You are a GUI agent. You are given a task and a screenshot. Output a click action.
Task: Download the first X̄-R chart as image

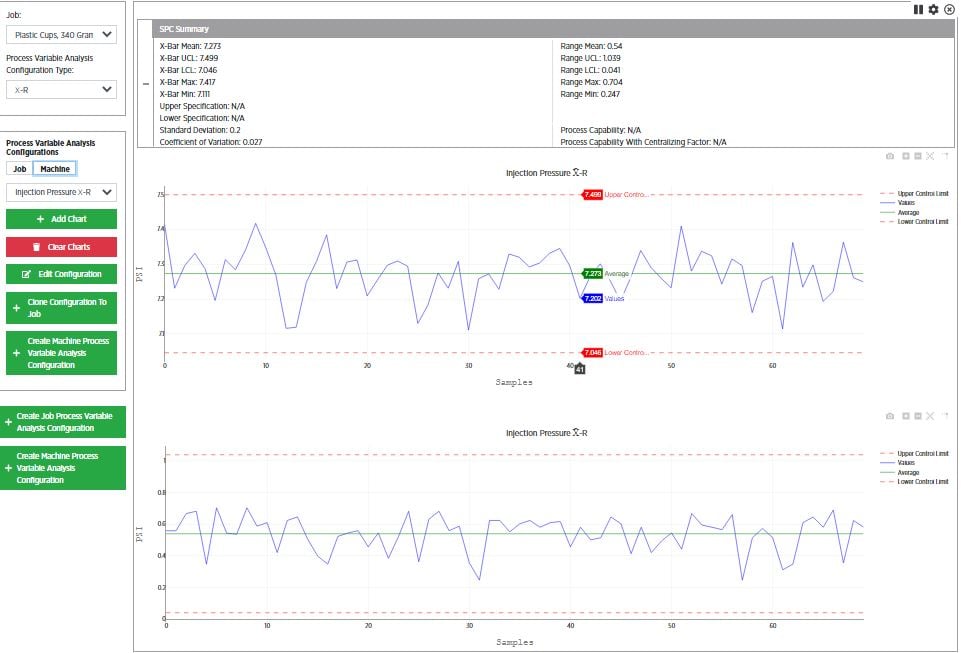(890, 156)
